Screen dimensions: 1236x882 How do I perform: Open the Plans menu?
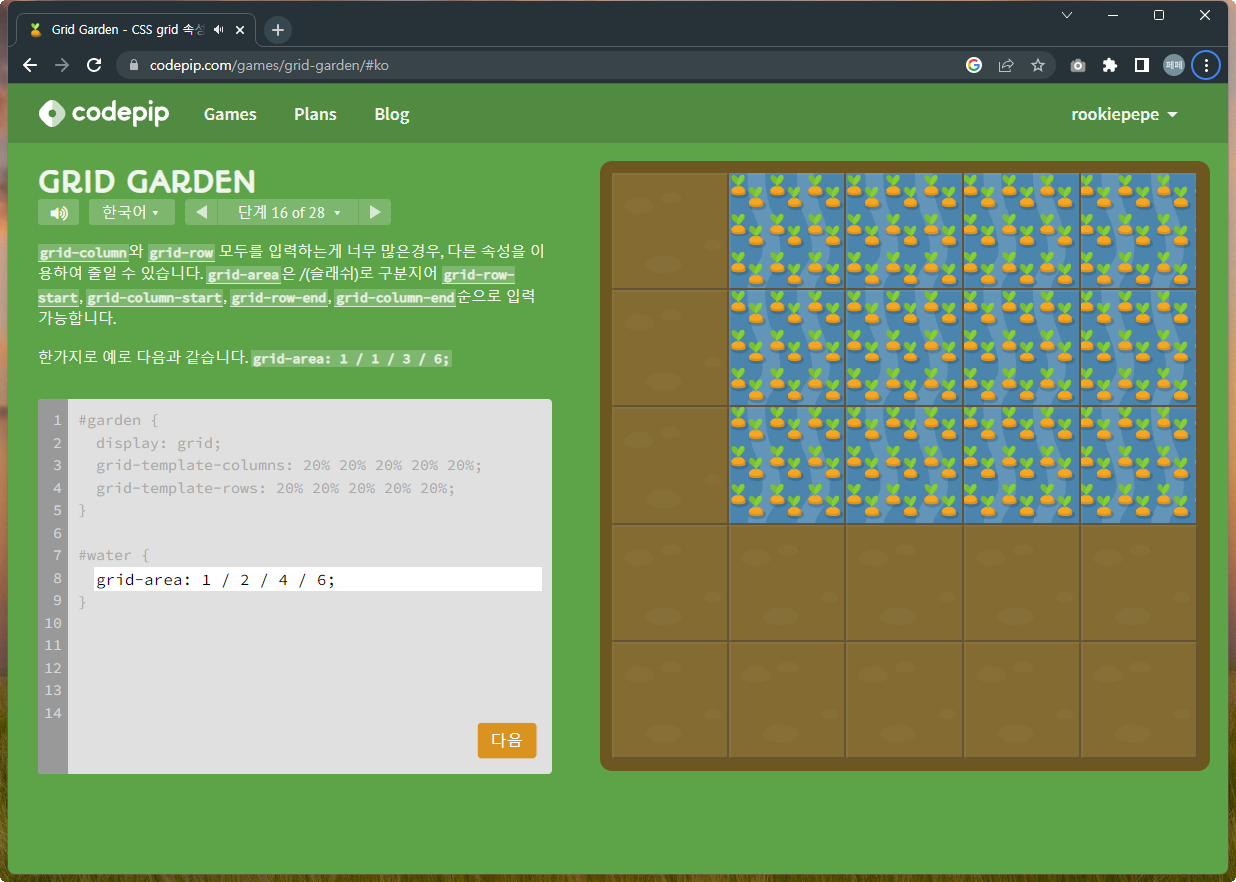(315, 114)
